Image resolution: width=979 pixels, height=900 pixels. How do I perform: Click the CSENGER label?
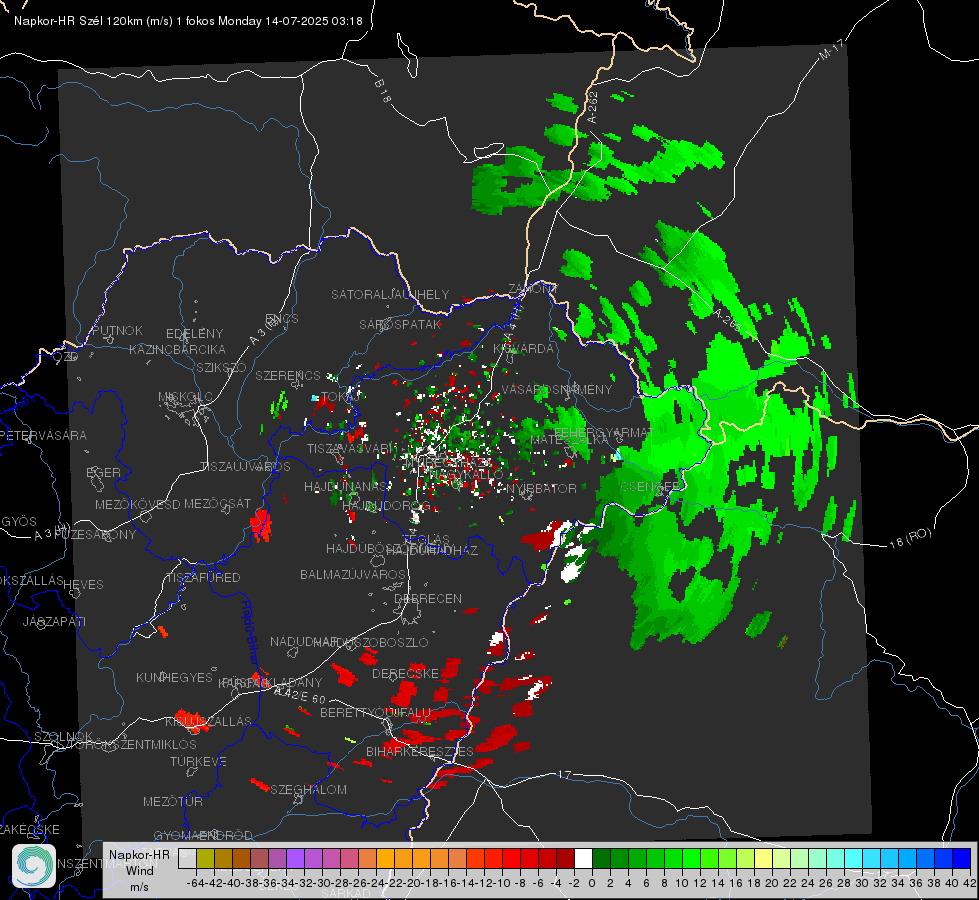click(x=650, y=487)
